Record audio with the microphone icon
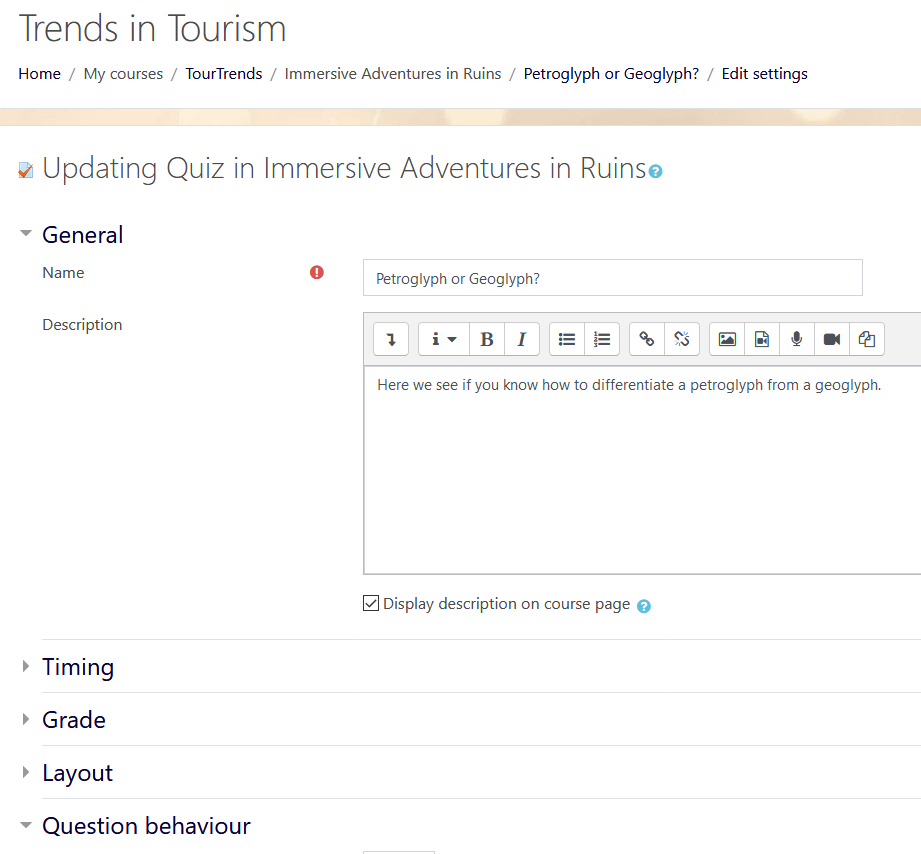The height and width of the screenshot is (854, 921). pos(797,339)
